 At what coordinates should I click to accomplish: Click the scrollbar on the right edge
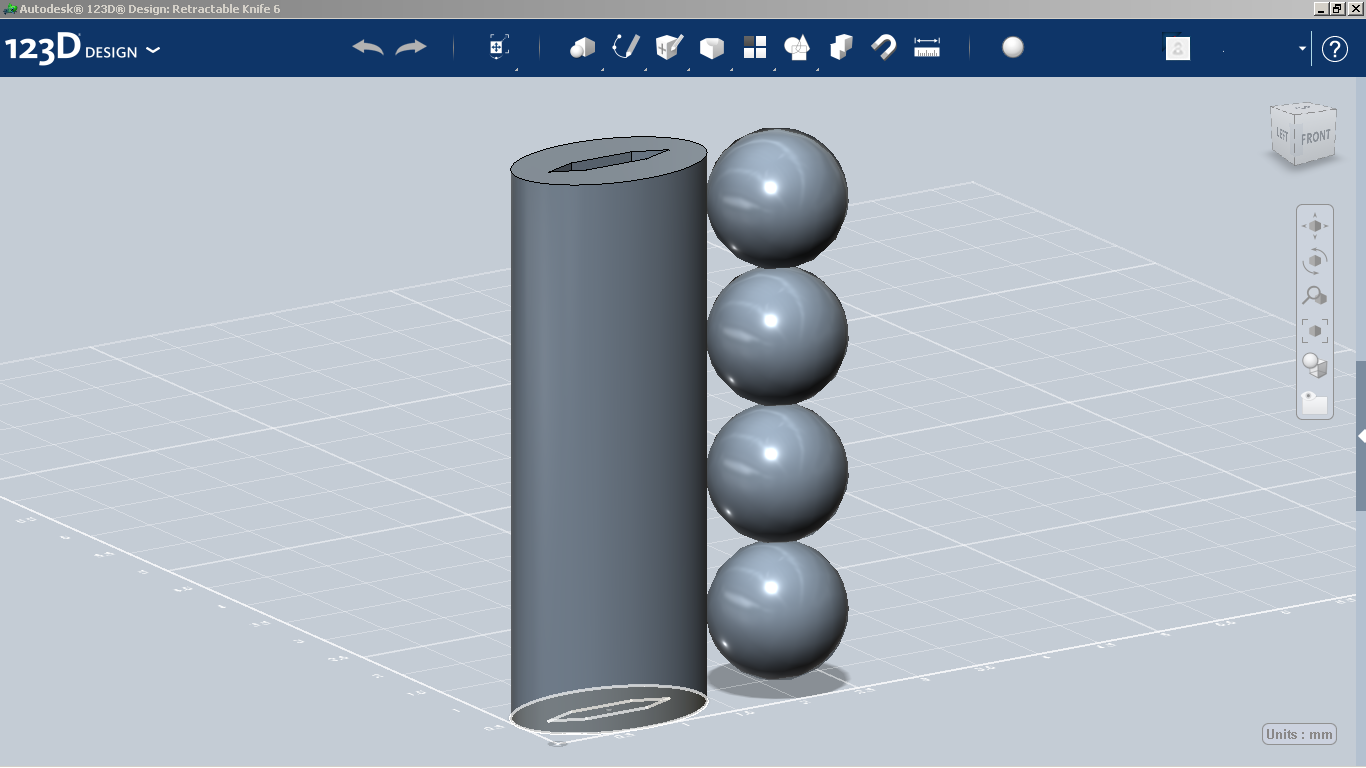[1361, 435]
